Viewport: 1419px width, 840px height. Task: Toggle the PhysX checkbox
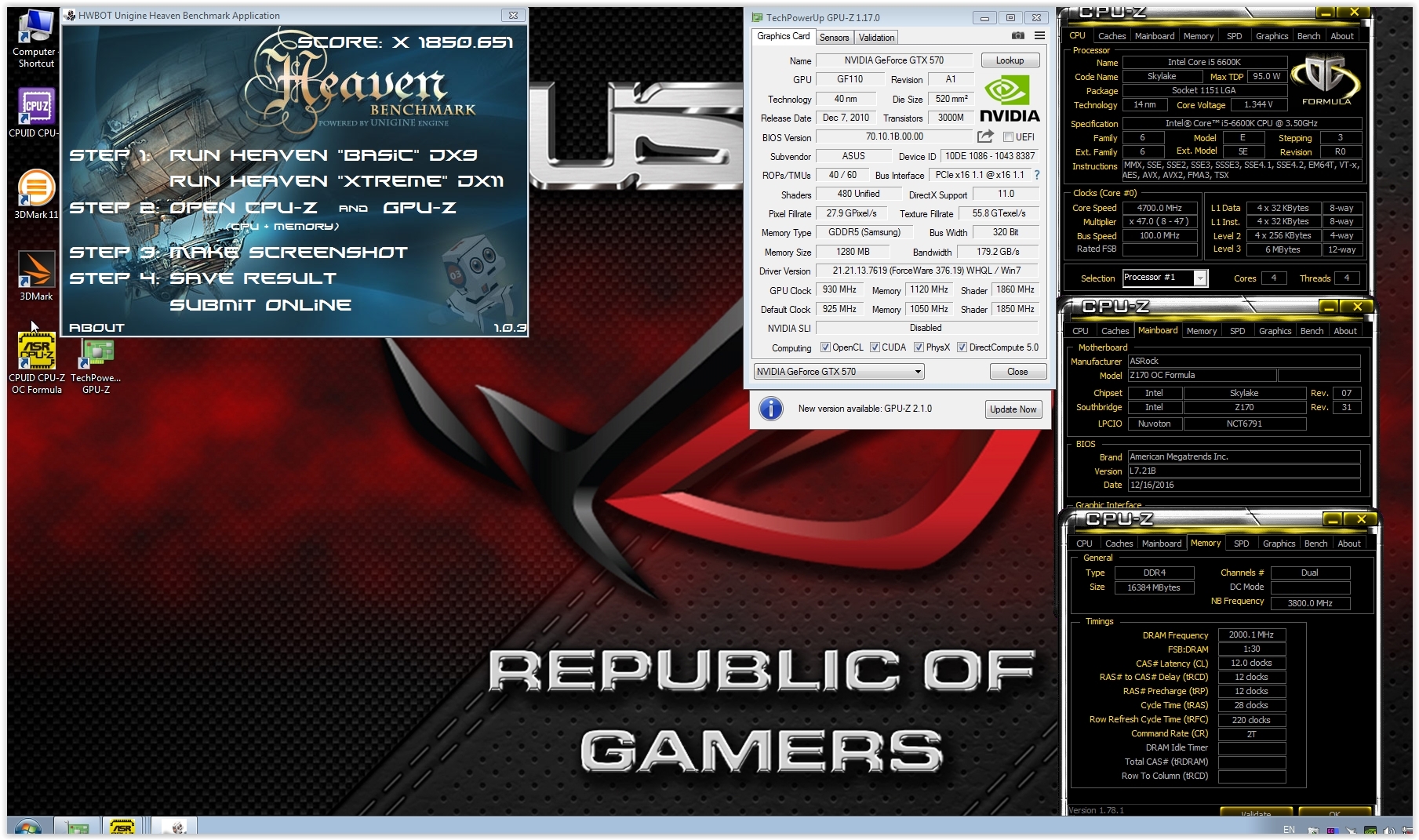tap(919, 347)
